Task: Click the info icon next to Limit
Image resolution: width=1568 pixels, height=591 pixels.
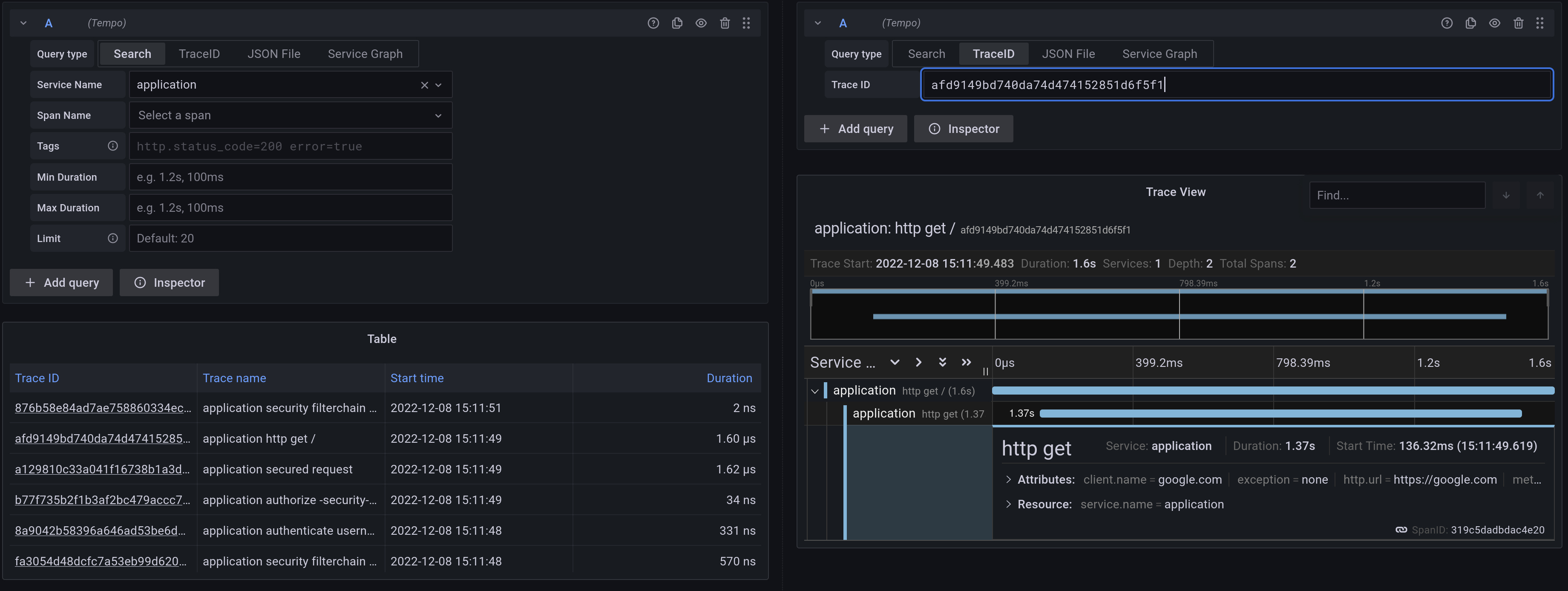Action: click(112, 238)
